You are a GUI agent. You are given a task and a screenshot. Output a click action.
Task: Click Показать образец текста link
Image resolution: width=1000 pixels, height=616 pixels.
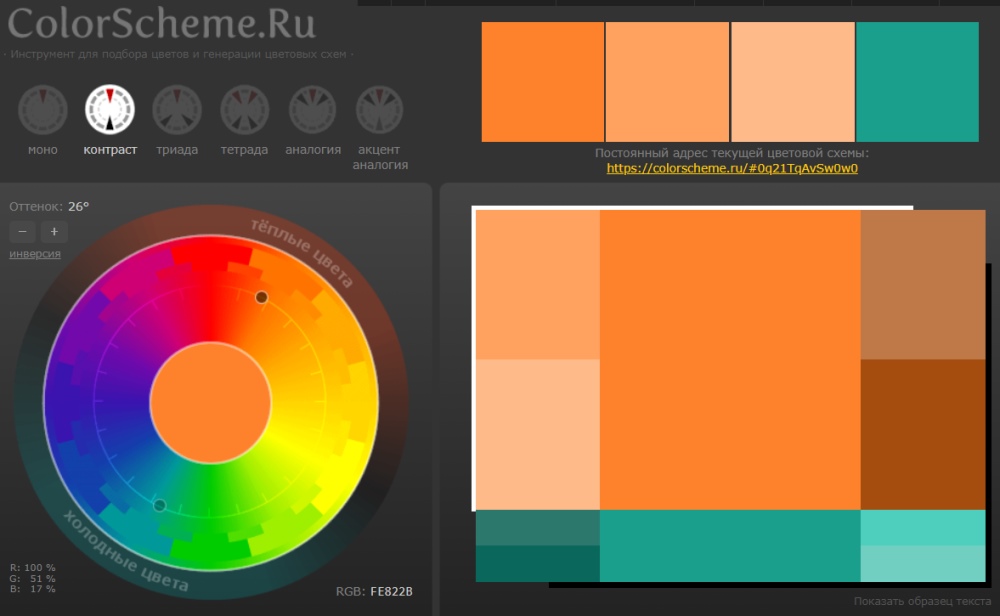click(922, 601)
